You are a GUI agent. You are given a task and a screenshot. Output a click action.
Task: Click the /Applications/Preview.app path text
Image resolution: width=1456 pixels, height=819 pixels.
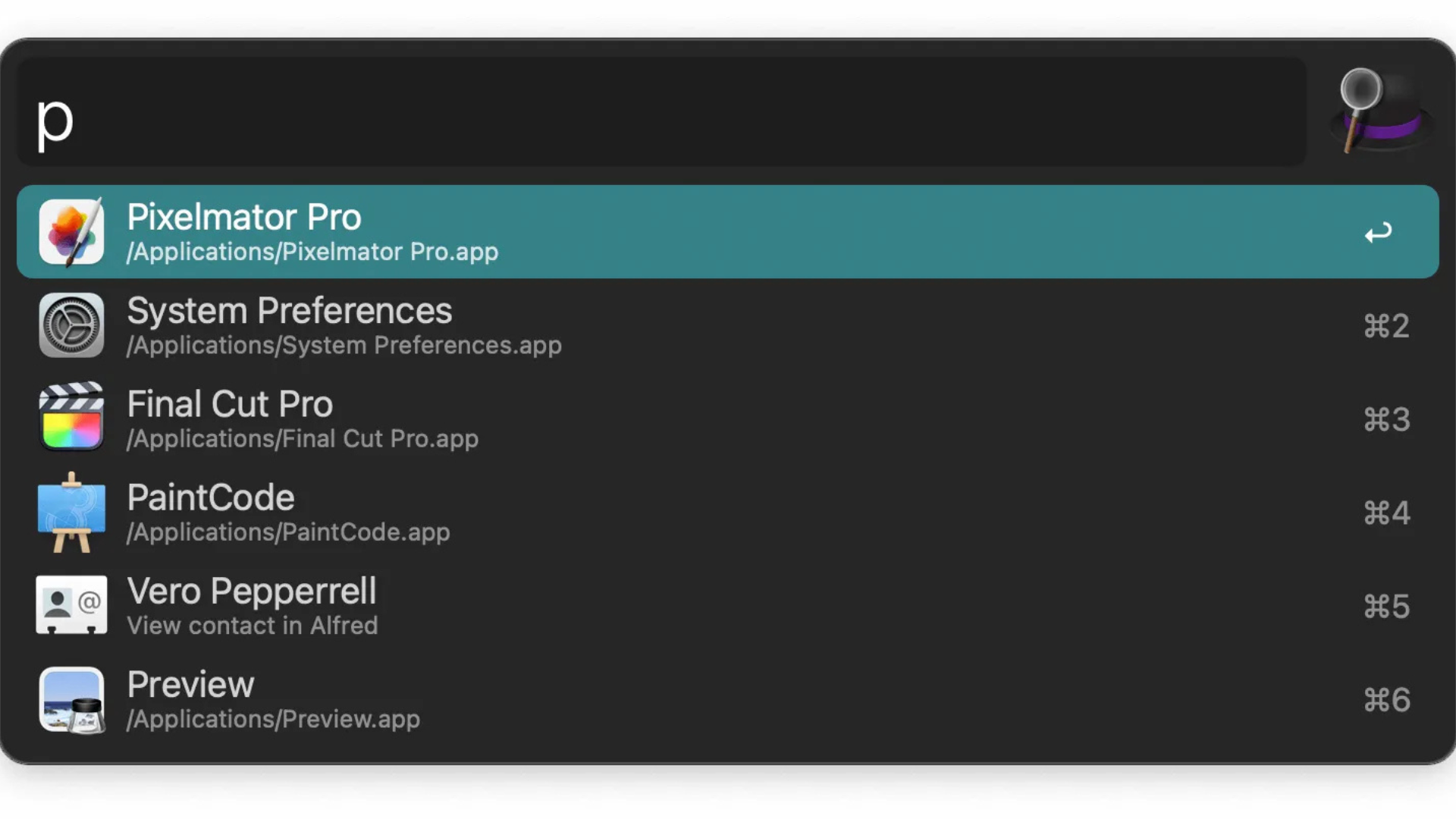pos(273,719)
